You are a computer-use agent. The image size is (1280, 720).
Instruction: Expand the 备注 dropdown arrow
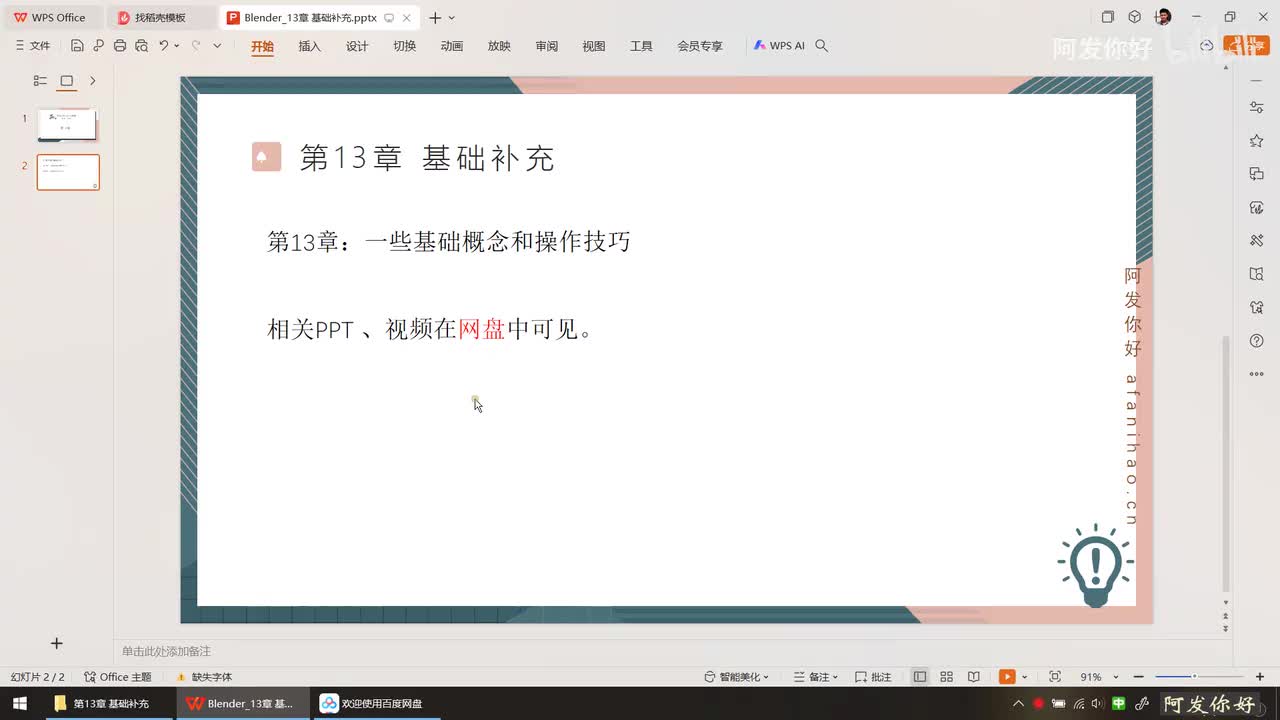835,677
